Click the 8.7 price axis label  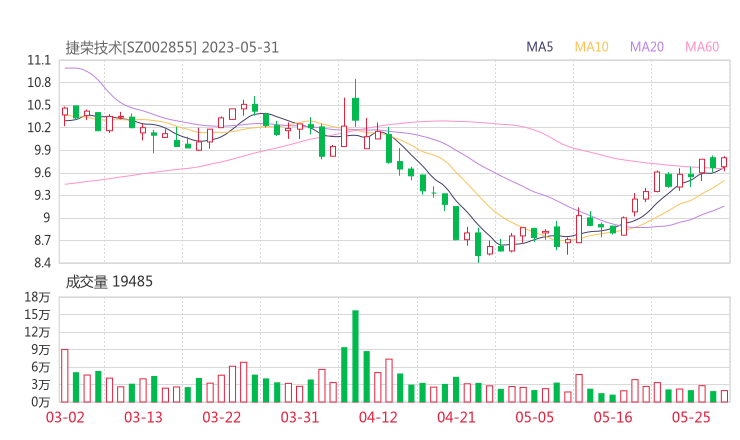tap(42, 240)
